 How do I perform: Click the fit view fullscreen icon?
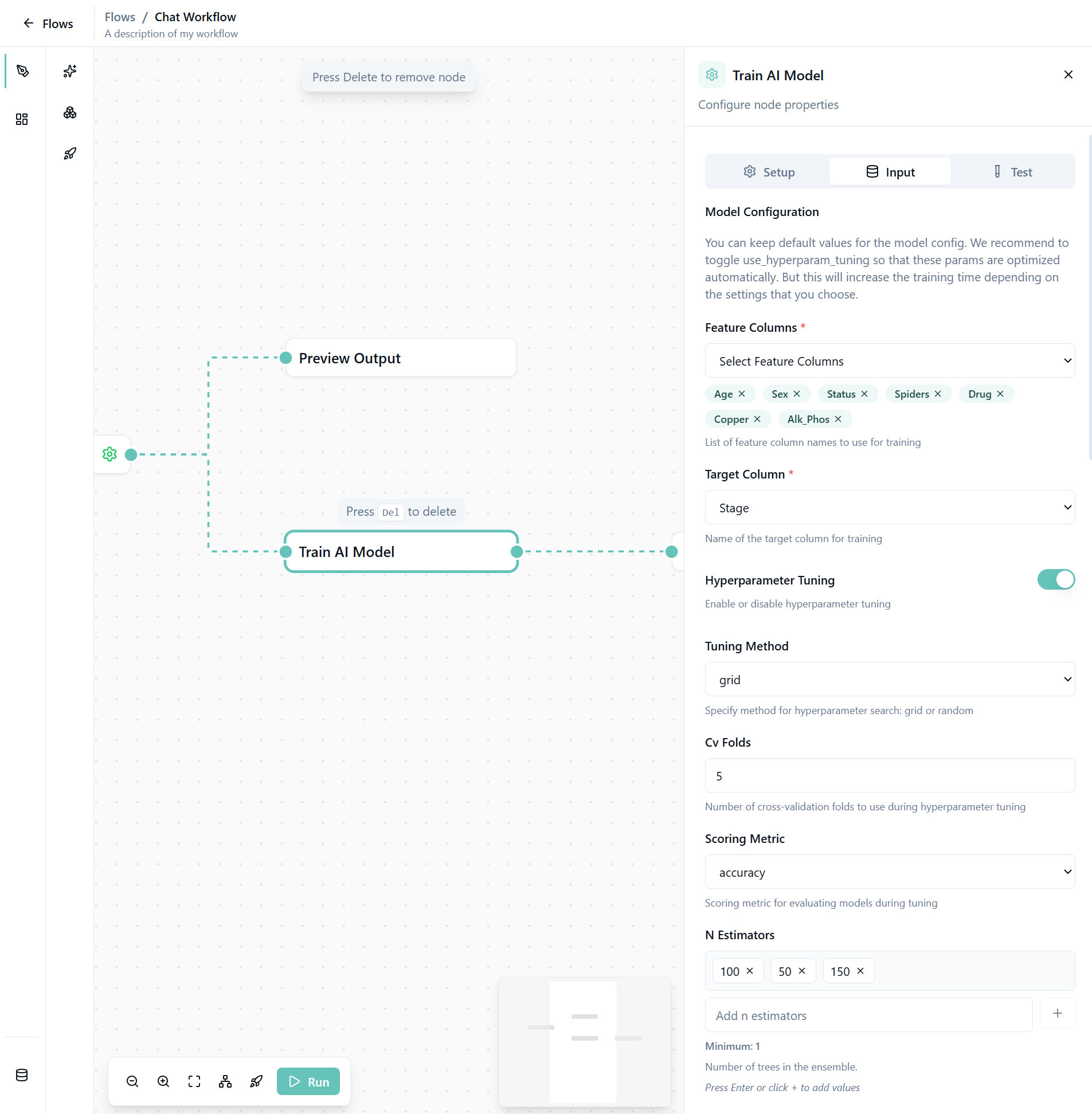[194, 1081]
